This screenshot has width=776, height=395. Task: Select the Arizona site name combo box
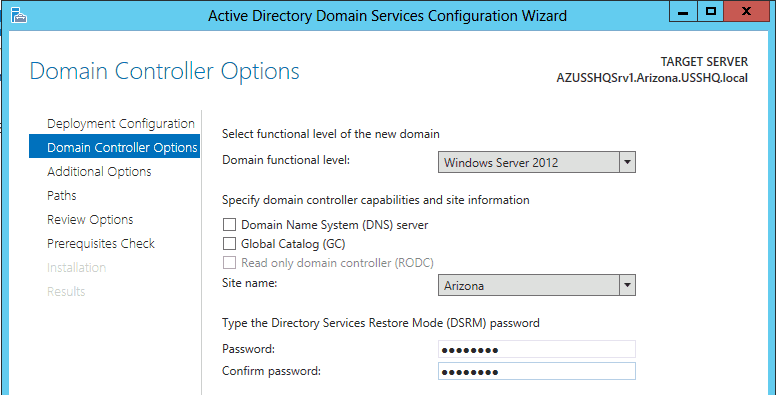pyautogui.click(x=536, y=286)
